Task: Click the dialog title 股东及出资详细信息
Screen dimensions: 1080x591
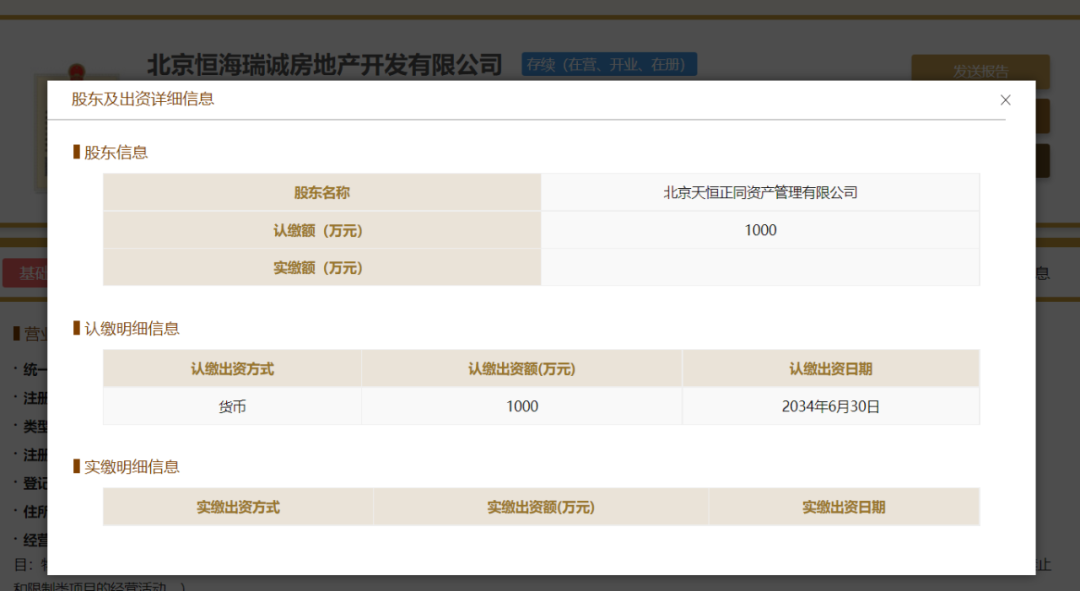Action: (x=143, y=99)
